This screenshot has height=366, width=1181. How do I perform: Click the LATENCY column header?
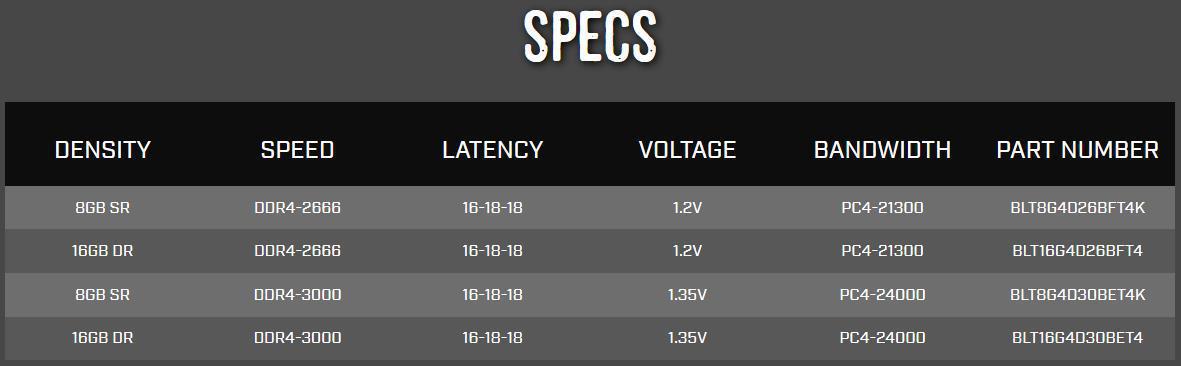pyautogui.click(x=493, y=150)
